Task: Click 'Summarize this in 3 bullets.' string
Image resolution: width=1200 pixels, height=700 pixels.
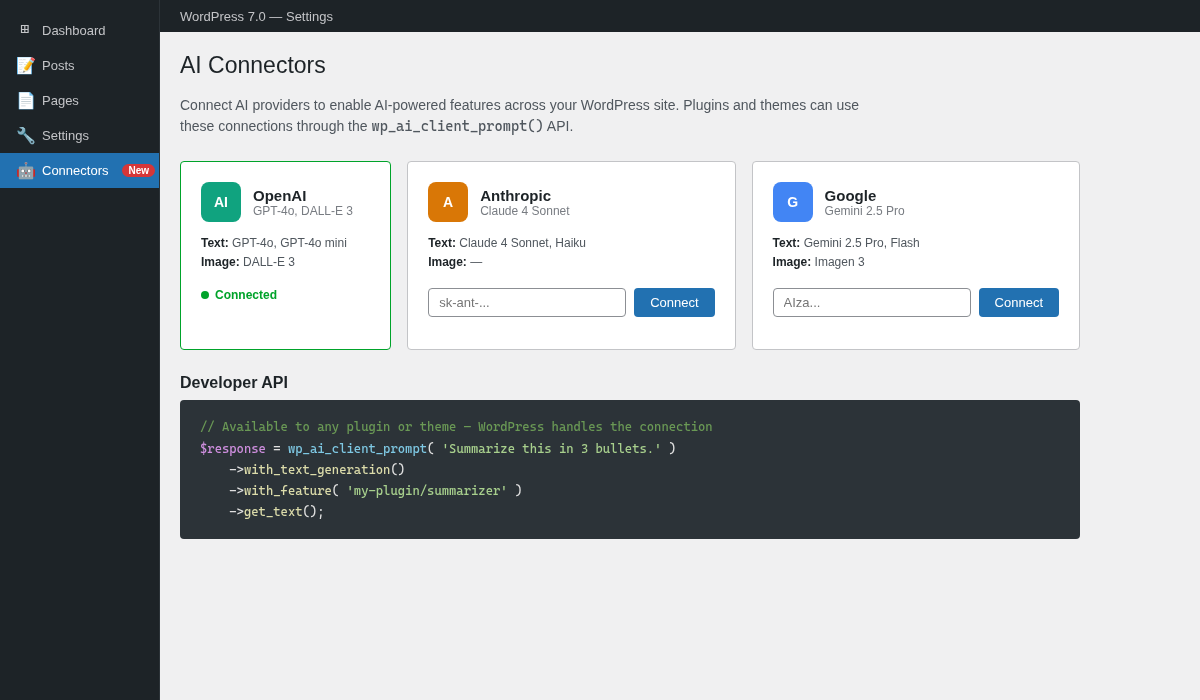Action: coord(552,449)
